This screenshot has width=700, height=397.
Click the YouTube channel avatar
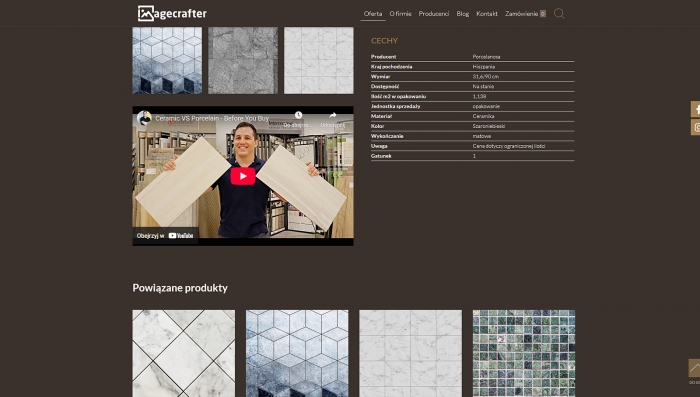pos(144,118)
